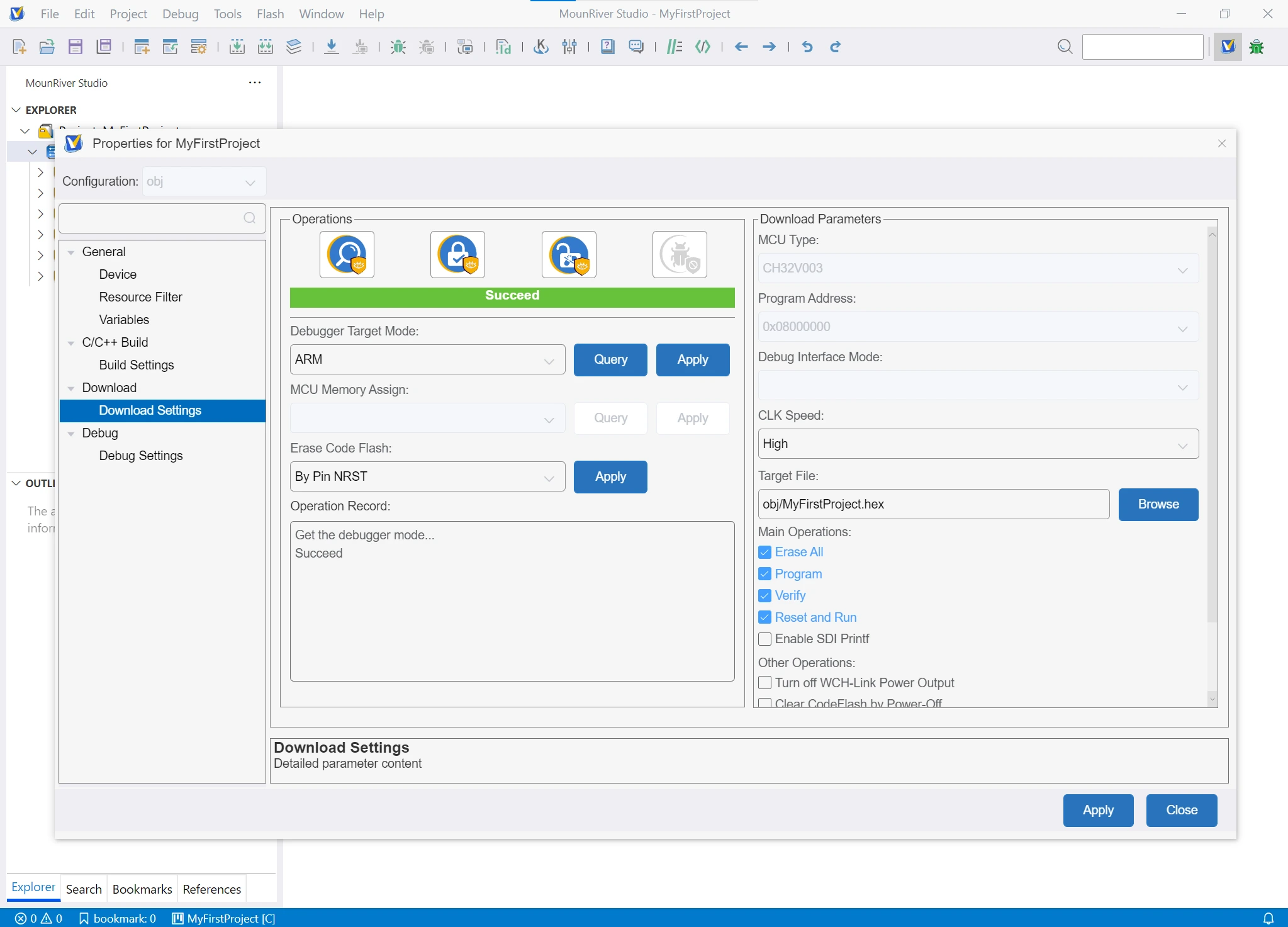Click the green bug icon at toolbar far right
The image size is (1288, 927).
(x=1257, y=47)
